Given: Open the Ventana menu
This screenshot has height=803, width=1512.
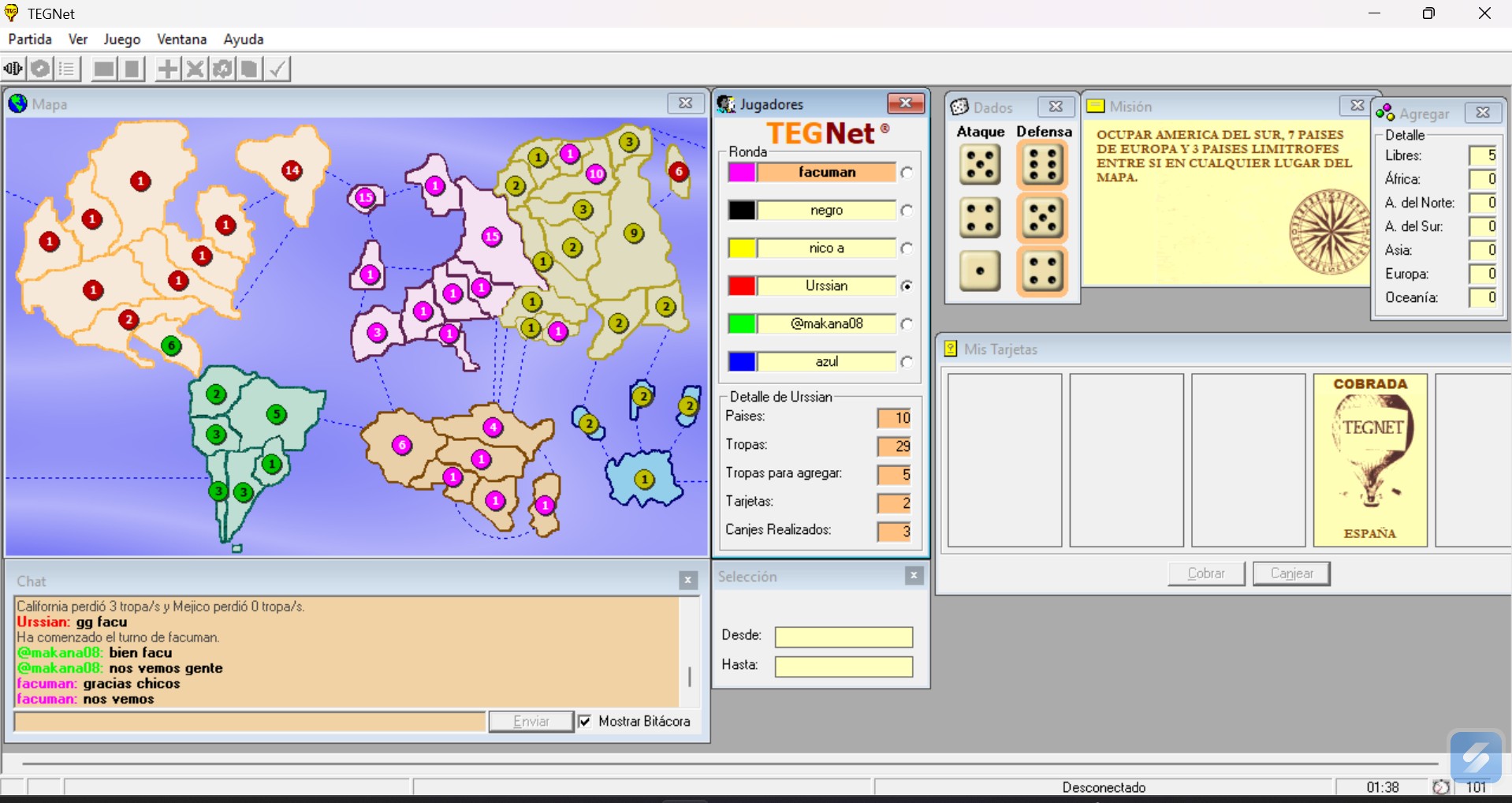Looking at the screenshot, I should [181, 39].
